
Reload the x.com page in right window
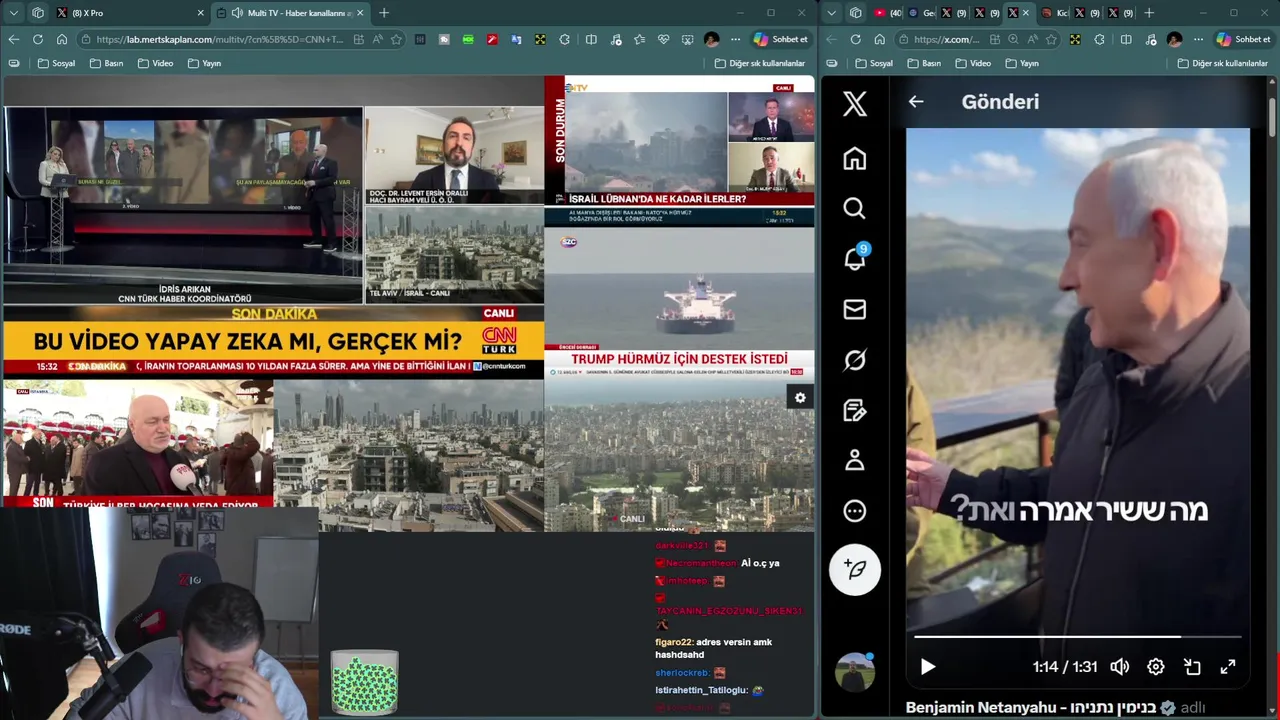coord(855,39)
